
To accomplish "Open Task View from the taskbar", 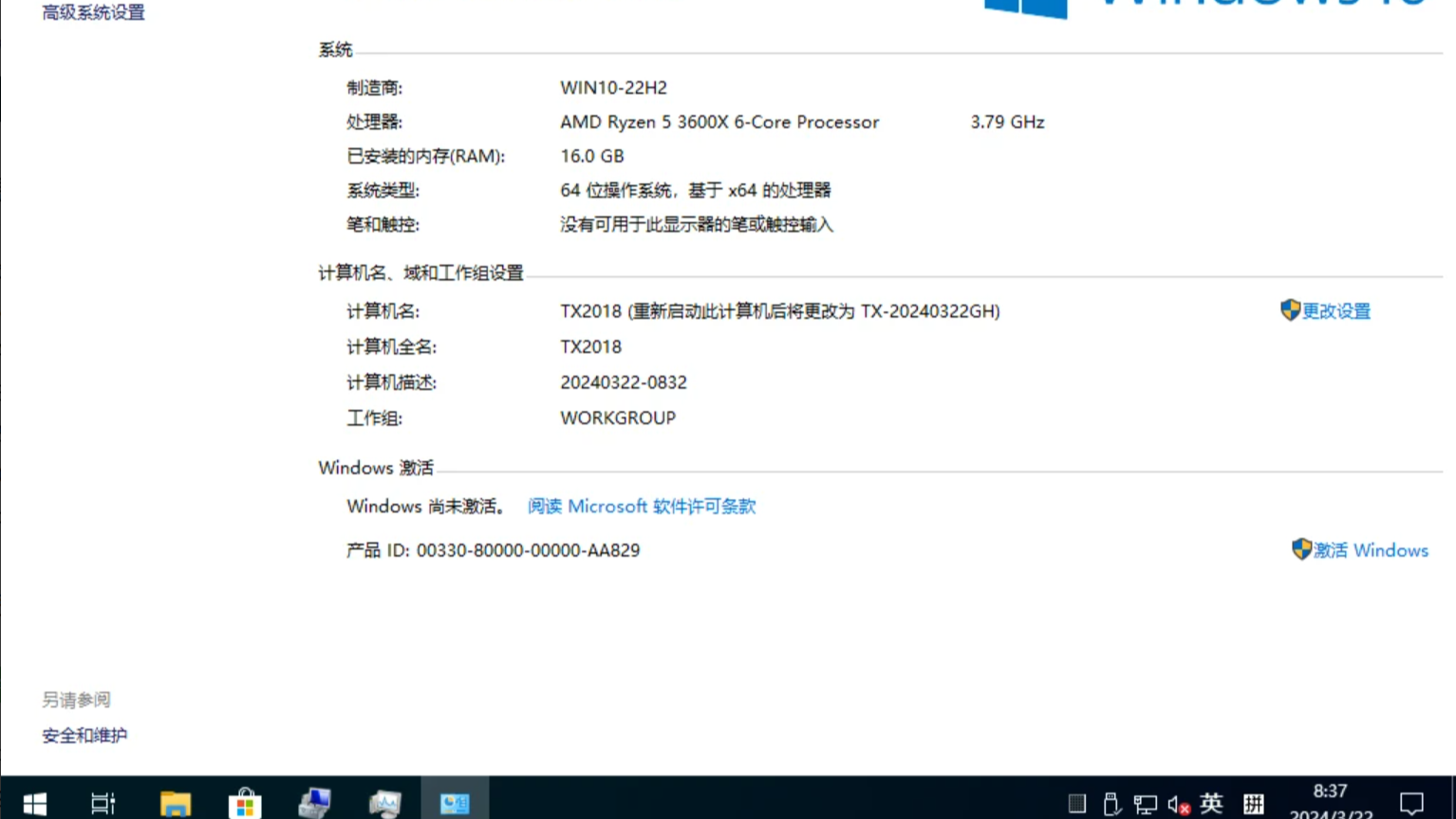I will pyautogui.click(x=102, y=802).
